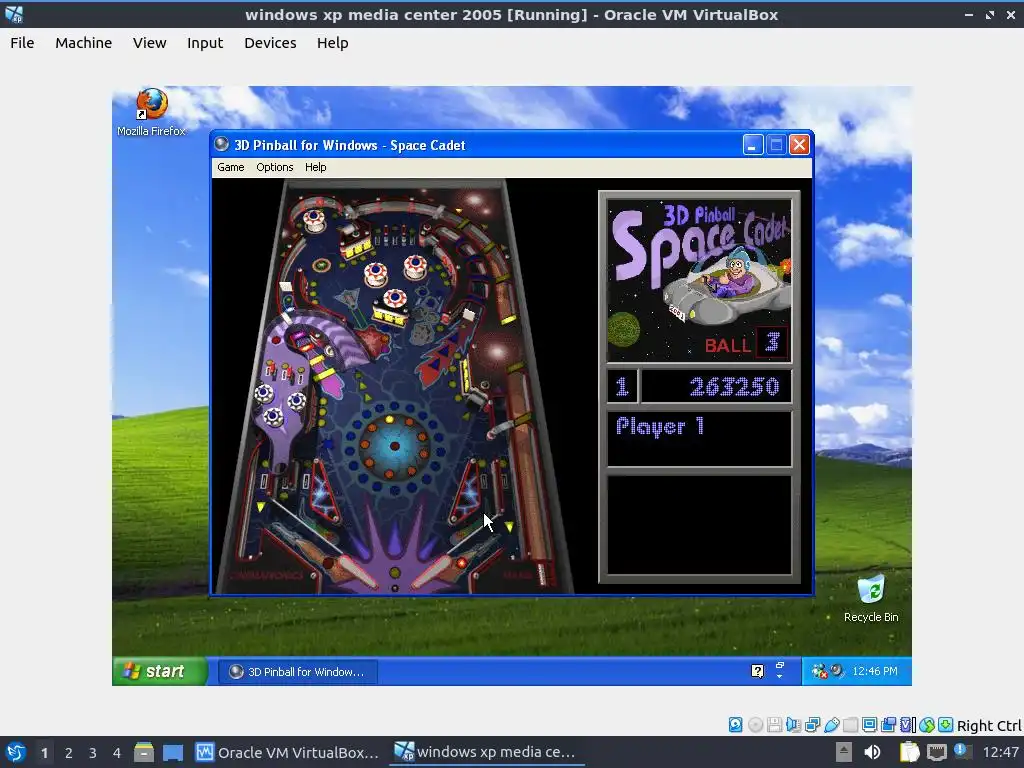Click the VirtualBox recording status icon

tap(888, 725)
